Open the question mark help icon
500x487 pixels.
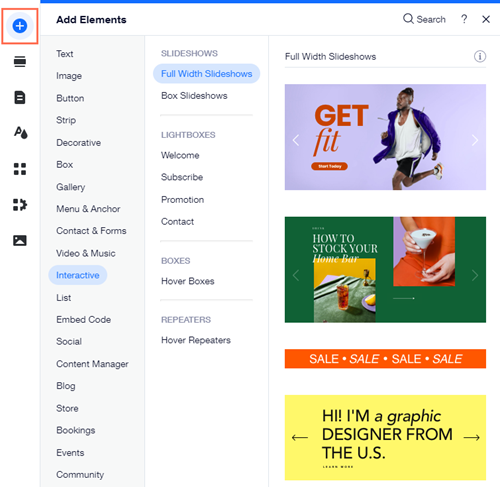[x=464, y=19]
